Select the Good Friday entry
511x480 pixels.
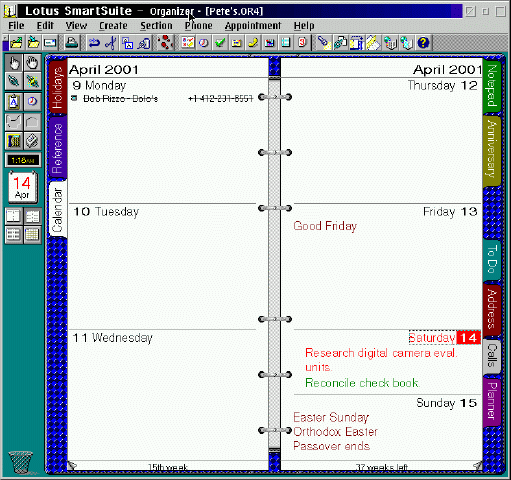tap(325, 226)
